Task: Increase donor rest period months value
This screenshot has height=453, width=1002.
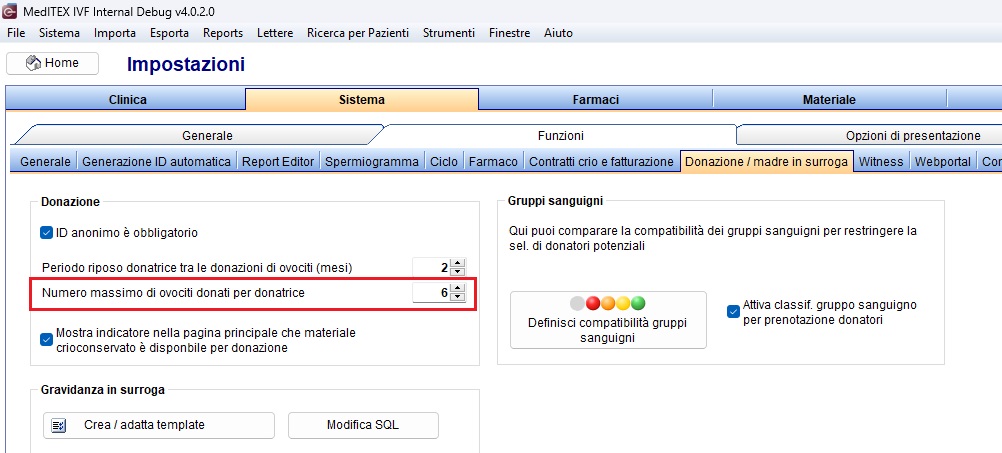Action: point(458,264)
